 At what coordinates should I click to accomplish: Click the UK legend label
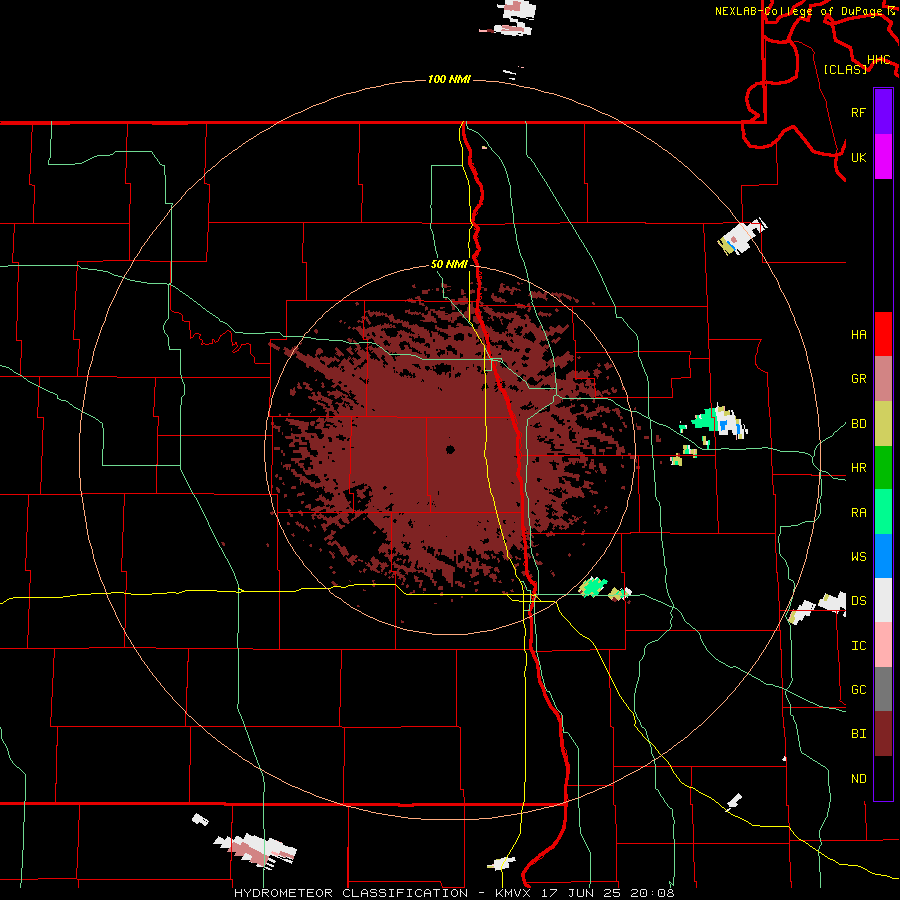click(x=858, y=157)
